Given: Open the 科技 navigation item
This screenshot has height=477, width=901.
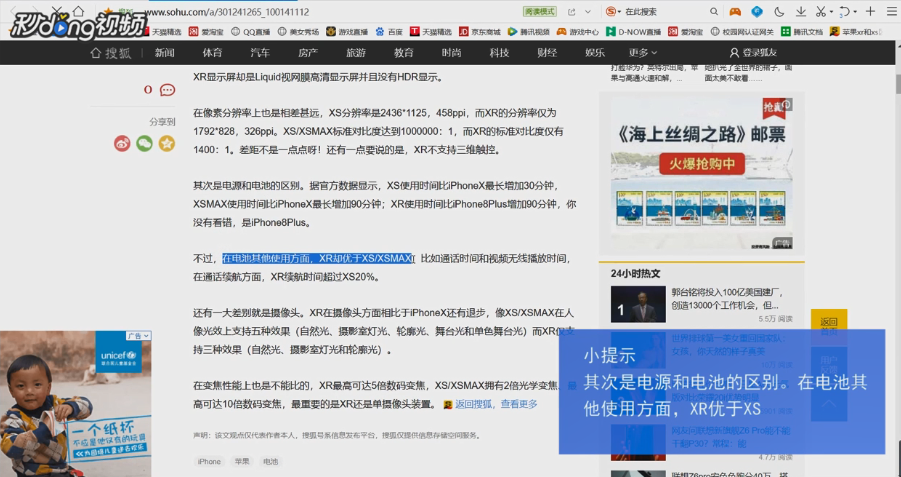Looking at the screenshot, I should coord(499,53).
